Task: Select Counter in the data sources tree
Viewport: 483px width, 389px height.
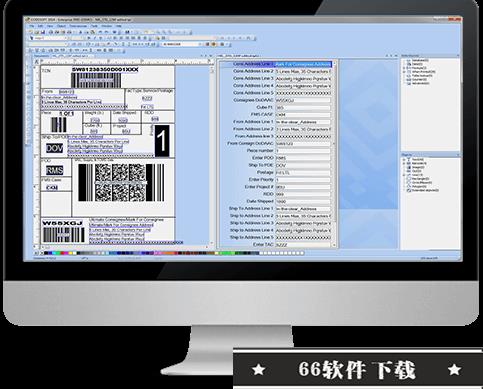Action: pos(419,79)
